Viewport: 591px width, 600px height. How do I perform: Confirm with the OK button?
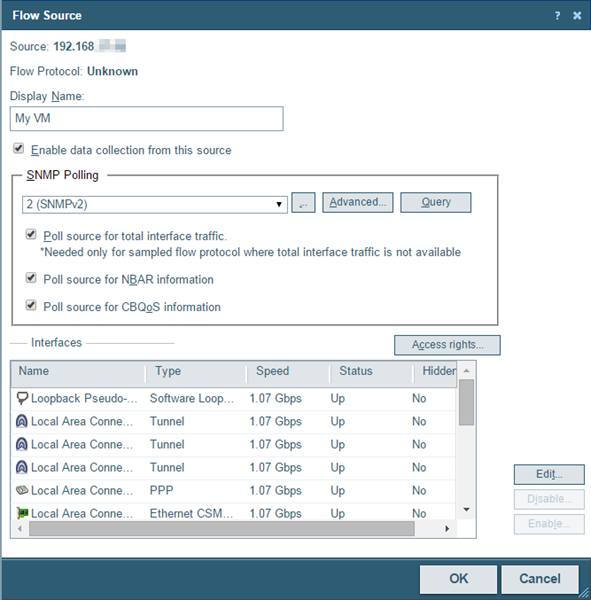(458, 579)
